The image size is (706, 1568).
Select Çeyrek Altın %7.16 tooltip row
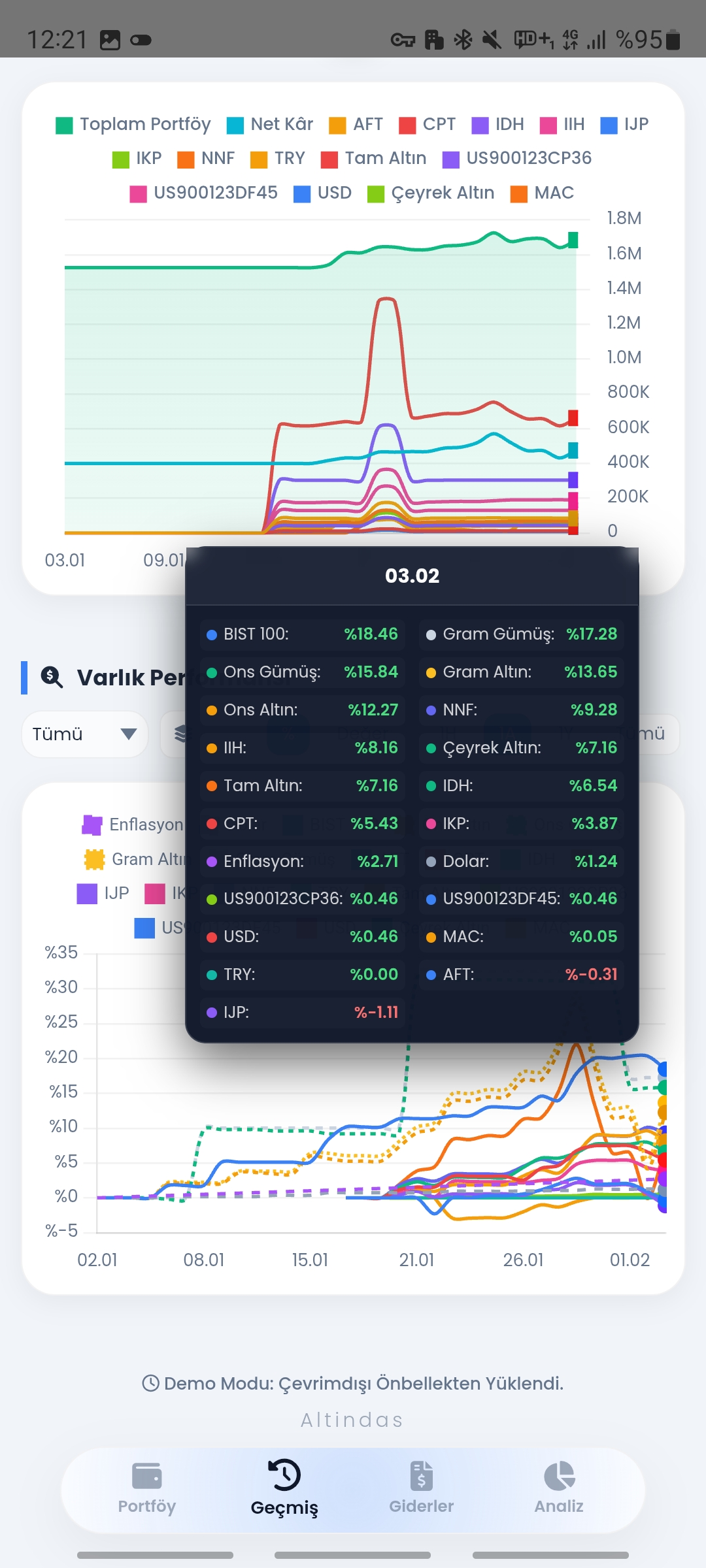pos(522,747)
